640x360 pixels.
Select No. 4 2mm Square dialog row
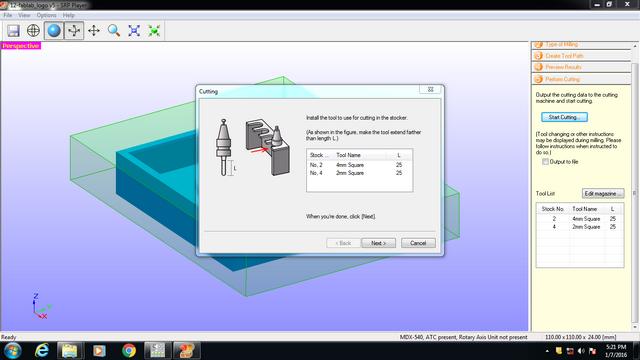coord(359,173)
